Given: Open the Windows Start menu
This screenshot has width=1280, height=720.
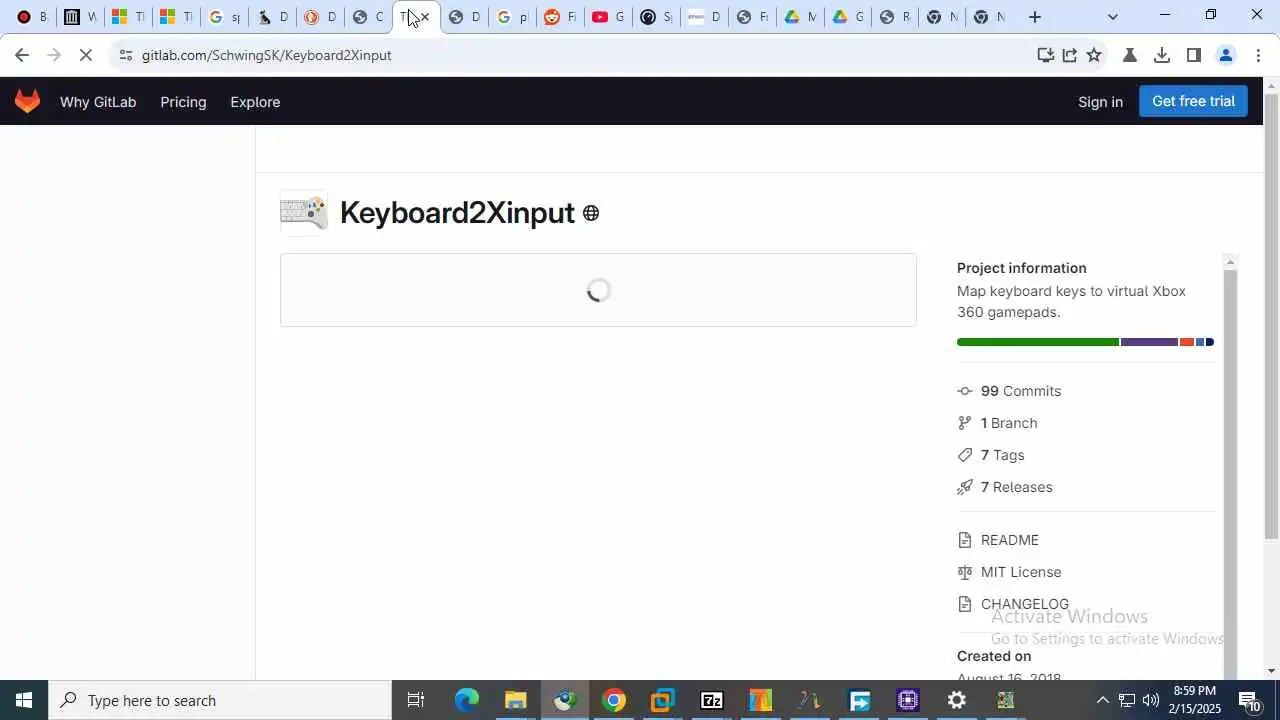Looking at the screenshot, I should [x=24, y=700].
